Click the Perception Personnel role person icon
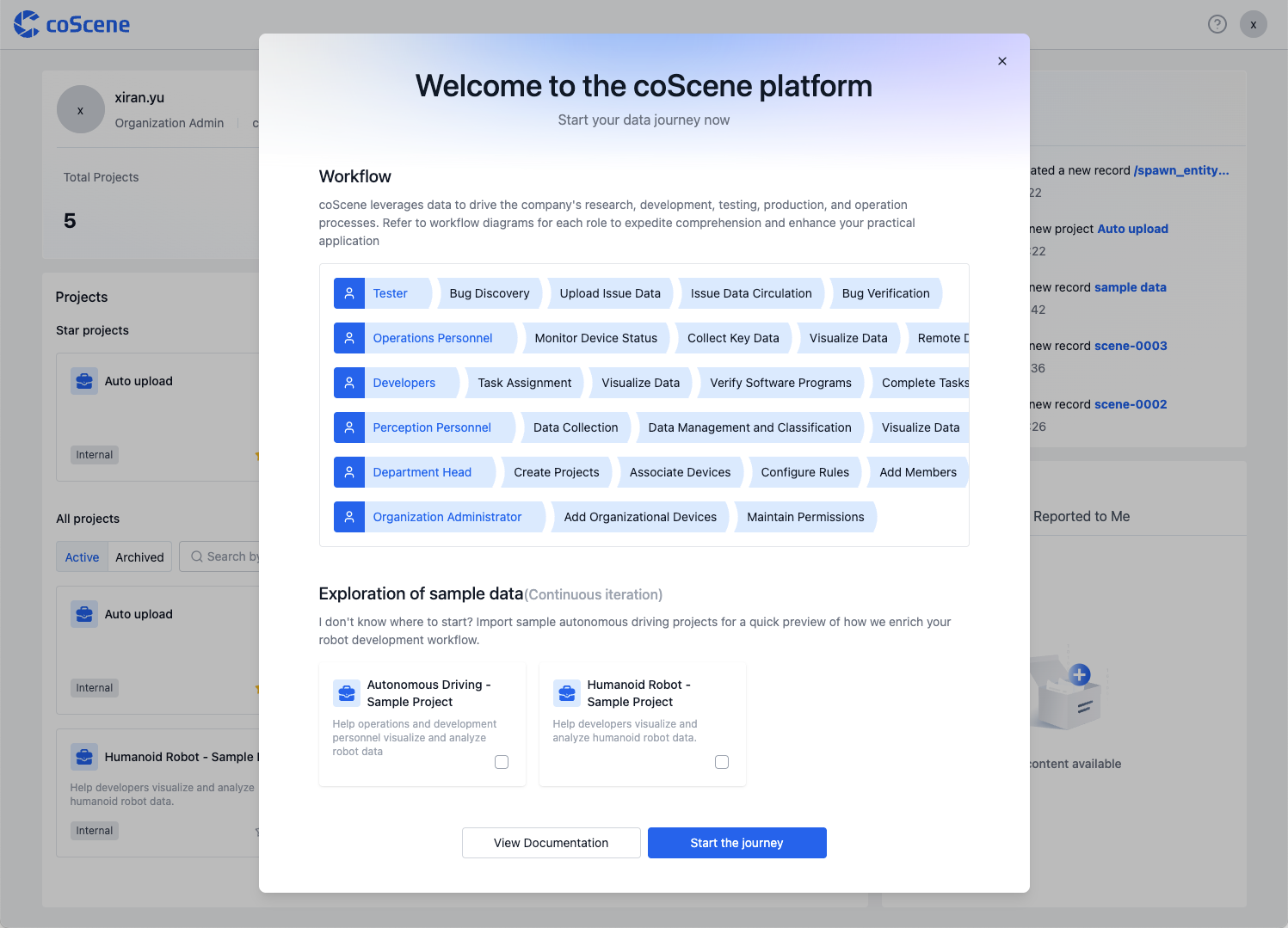 point(349,427)
